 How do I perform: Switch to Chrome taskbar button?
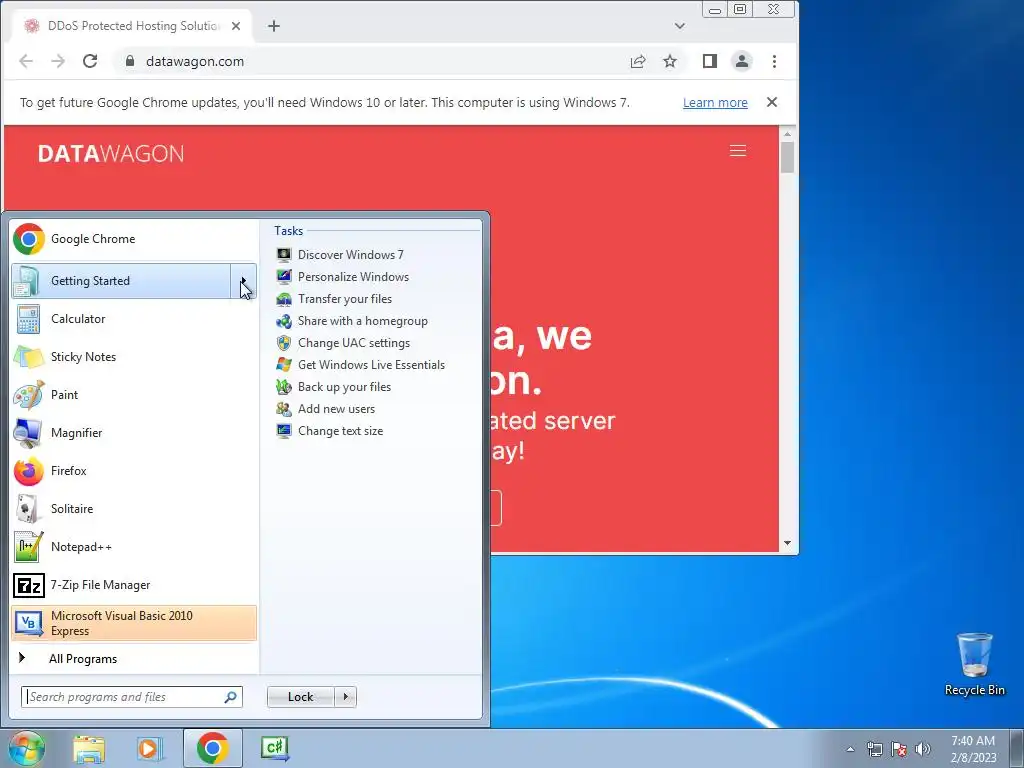212,748
